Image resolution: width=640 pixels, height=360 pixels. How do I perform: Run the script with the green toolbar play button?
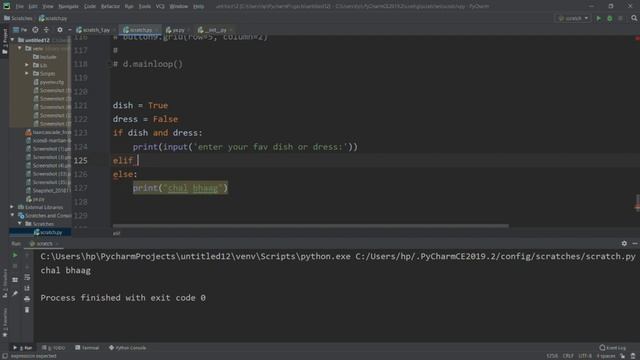point(599,18)
